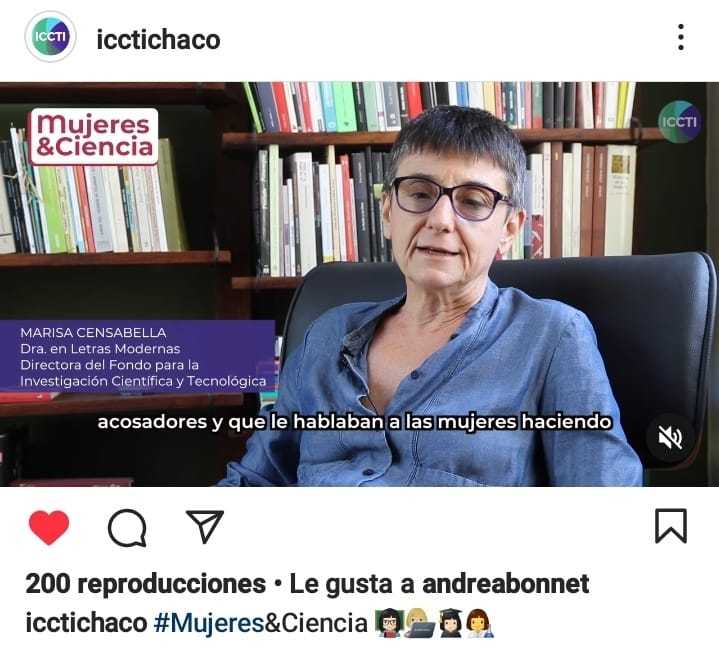Click the subtitle text on the video
Screen dimensions: 719x667
pos(354,422)
